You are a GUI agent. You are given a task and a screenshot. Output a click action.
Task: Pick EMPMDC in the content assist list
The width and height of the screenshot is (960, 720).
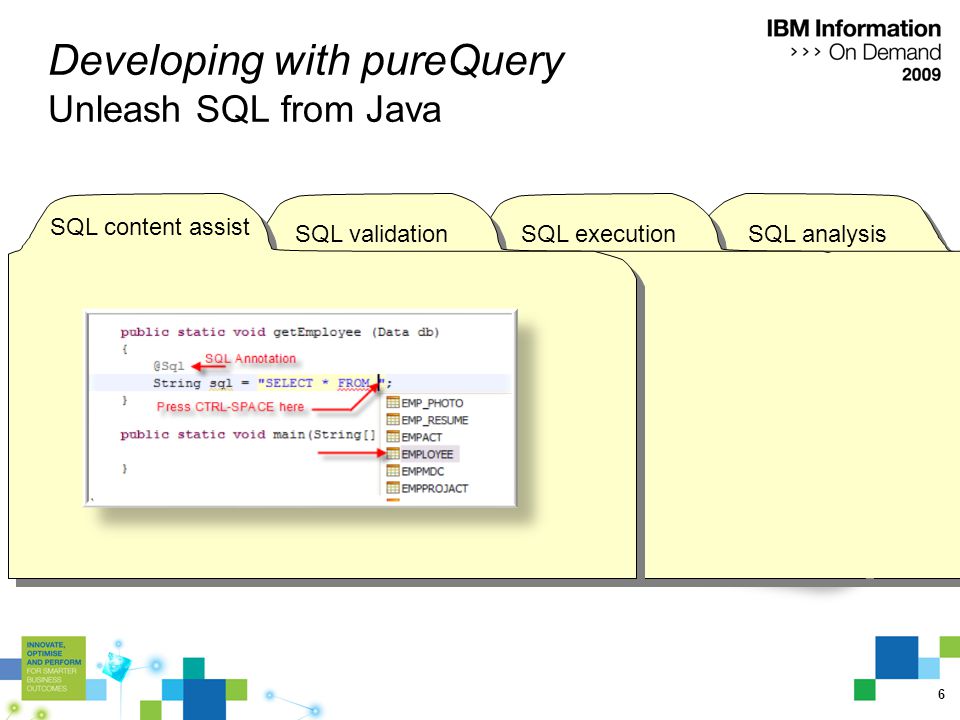(x=422, y=471)
